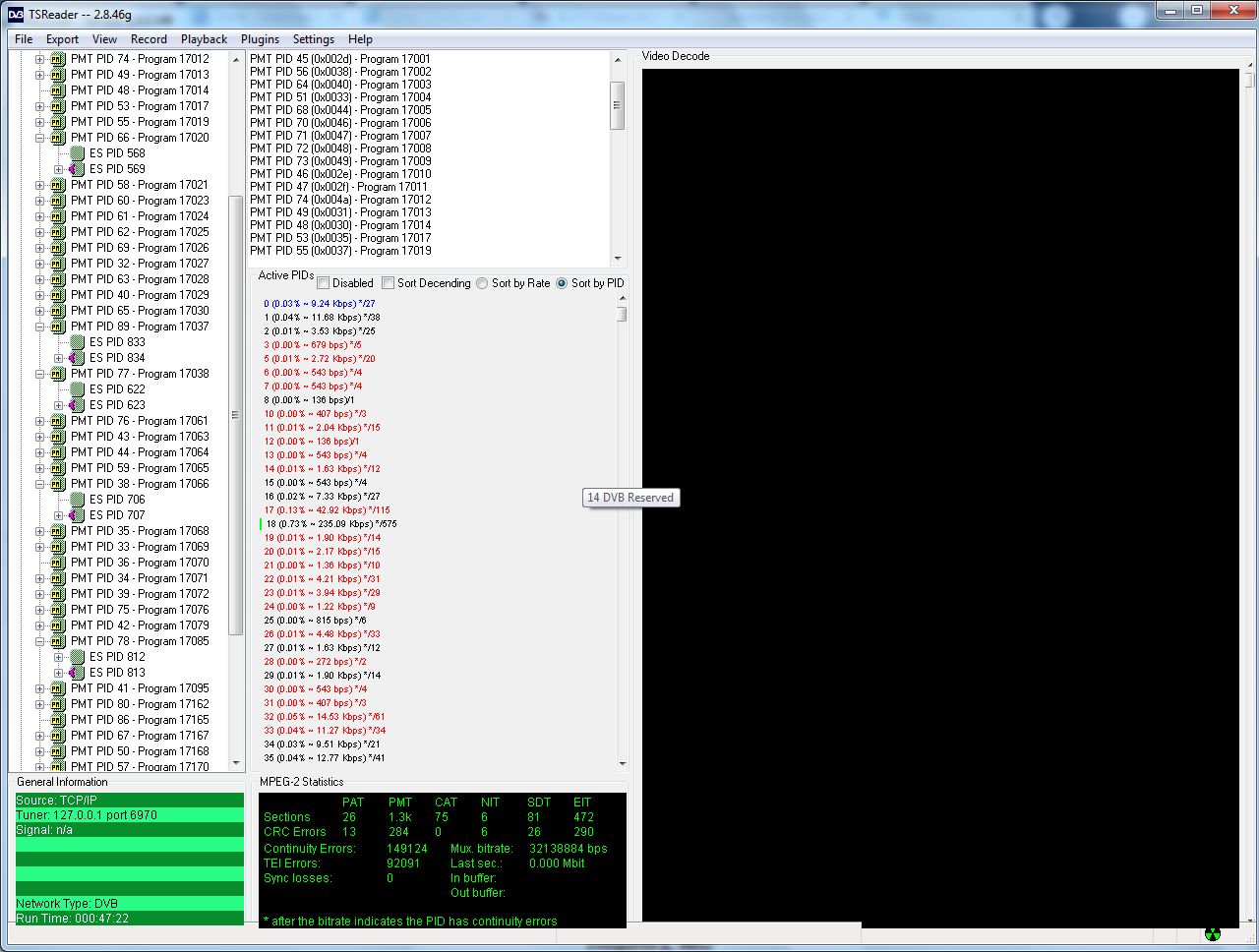Viewport: 1259px width, 952px height.
Task: Click the PMT icon for Program 17066
Action: [57, 484]
